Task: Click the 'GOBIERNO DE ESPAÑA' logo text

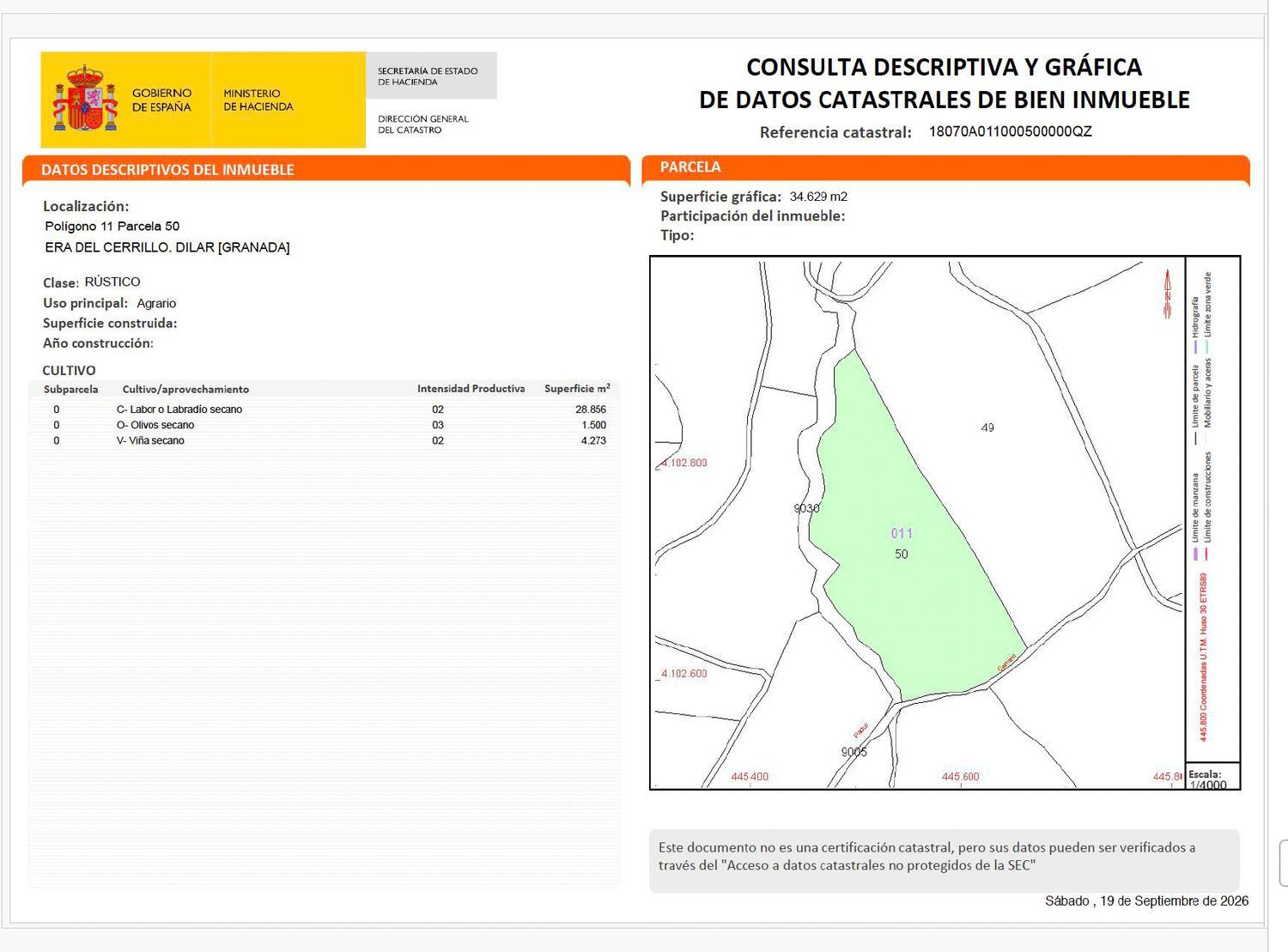Action: click(x=161, y=100)
